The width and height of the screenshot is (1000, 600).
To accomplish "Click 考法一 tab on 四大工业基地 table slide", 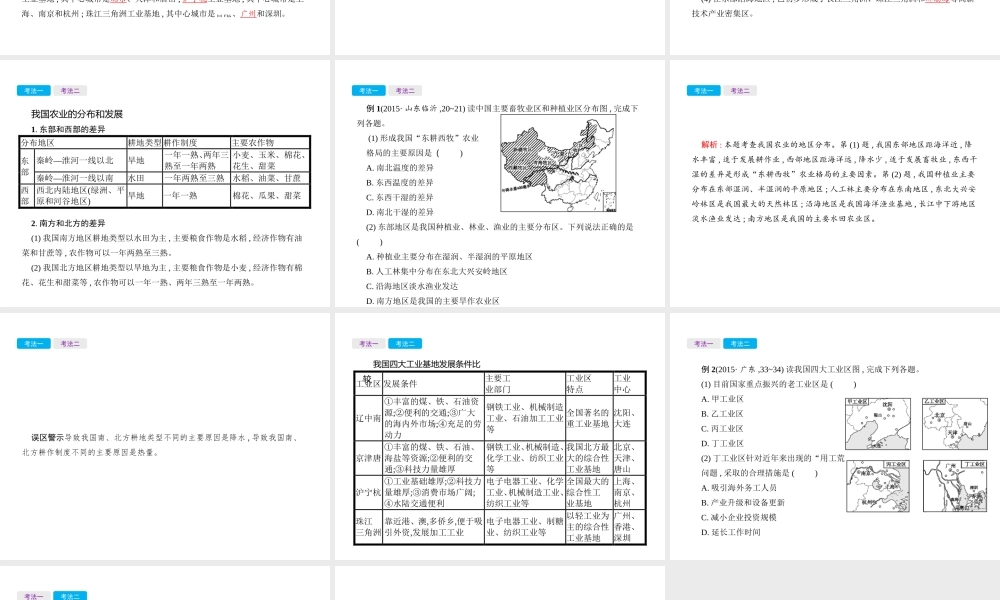I will click(x=369, y=343).
